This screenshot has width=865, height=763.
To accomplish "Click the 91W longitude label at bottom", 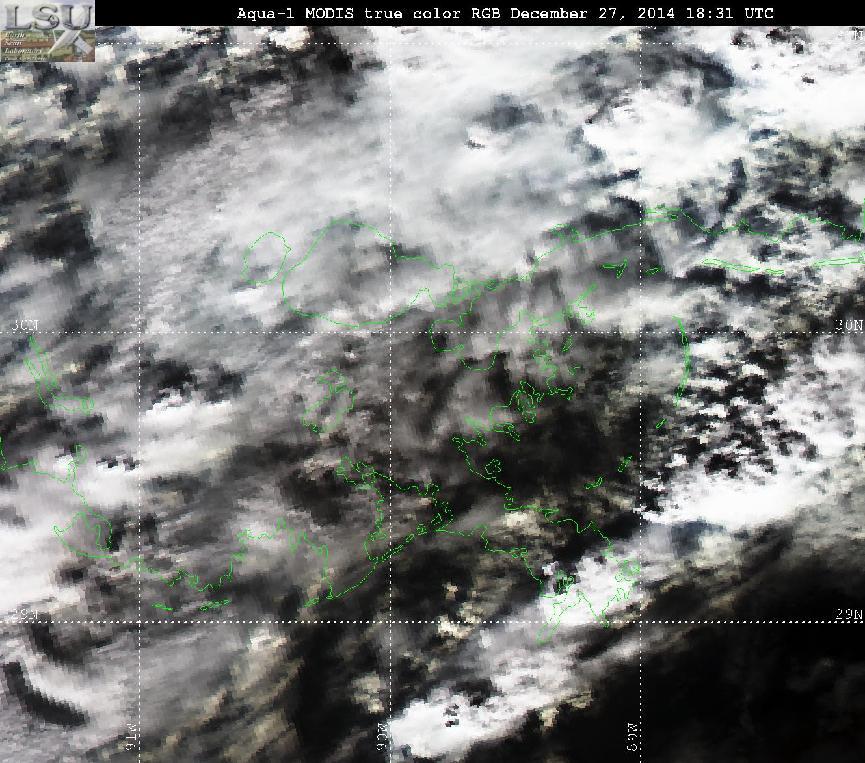I will [131, 737].
